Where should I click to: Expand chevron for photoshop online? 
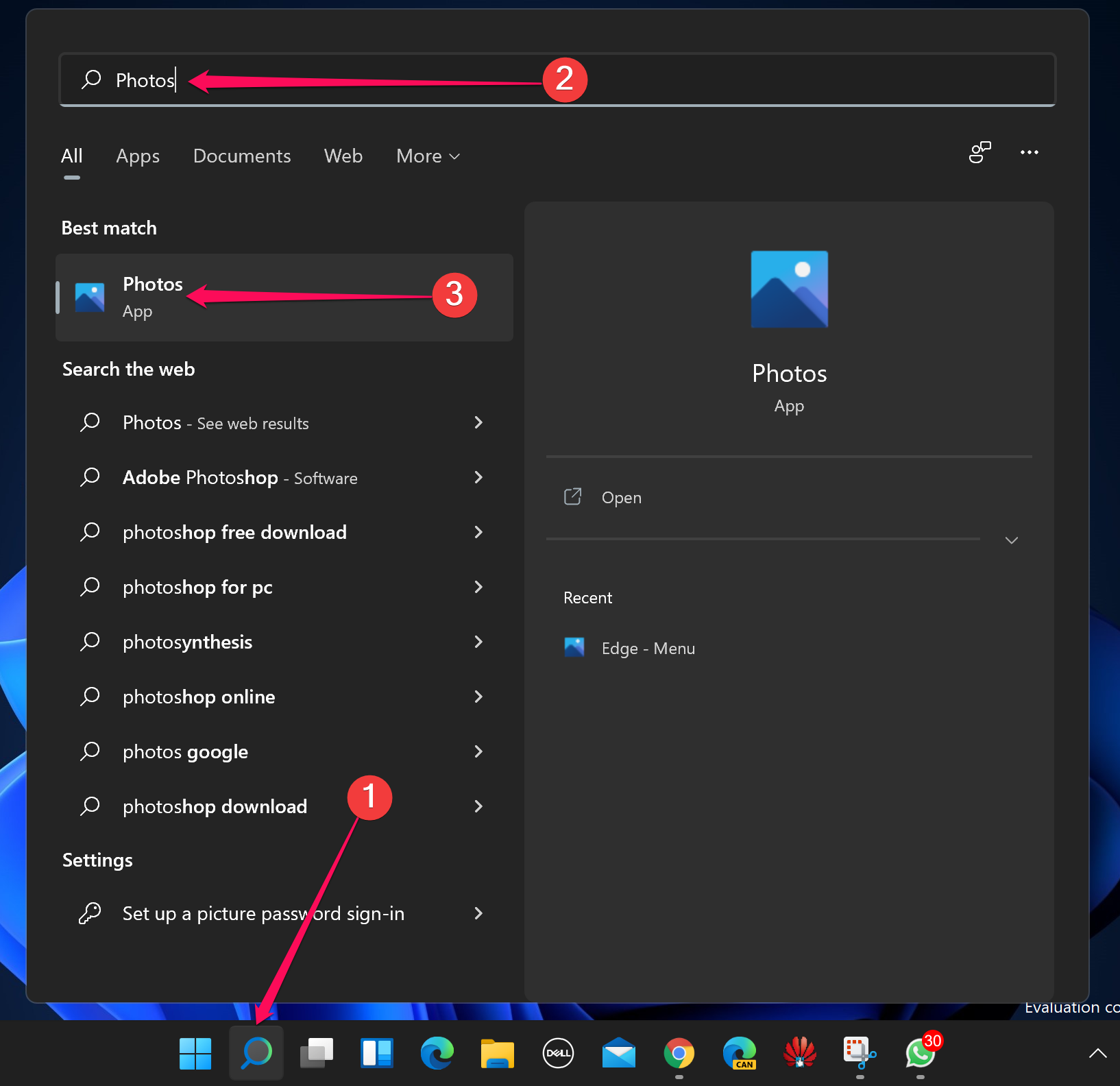point(478,697)
